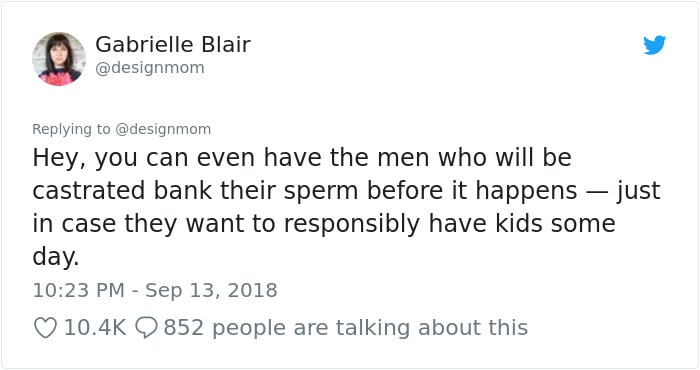This screenshot has width=700, height=370.
Task: Like the tweet with the heart icon
Action: 46,328
